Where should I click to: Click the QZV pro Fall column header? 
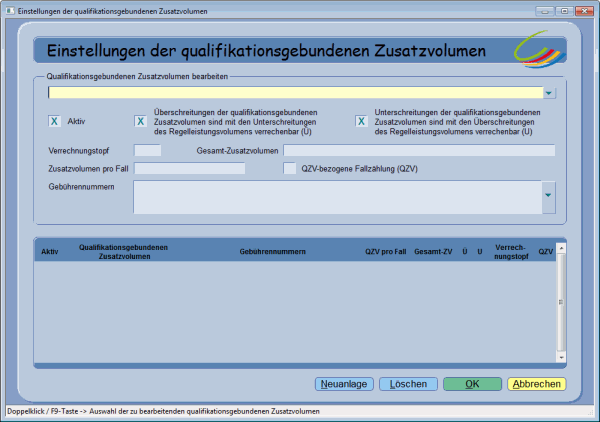385,251
